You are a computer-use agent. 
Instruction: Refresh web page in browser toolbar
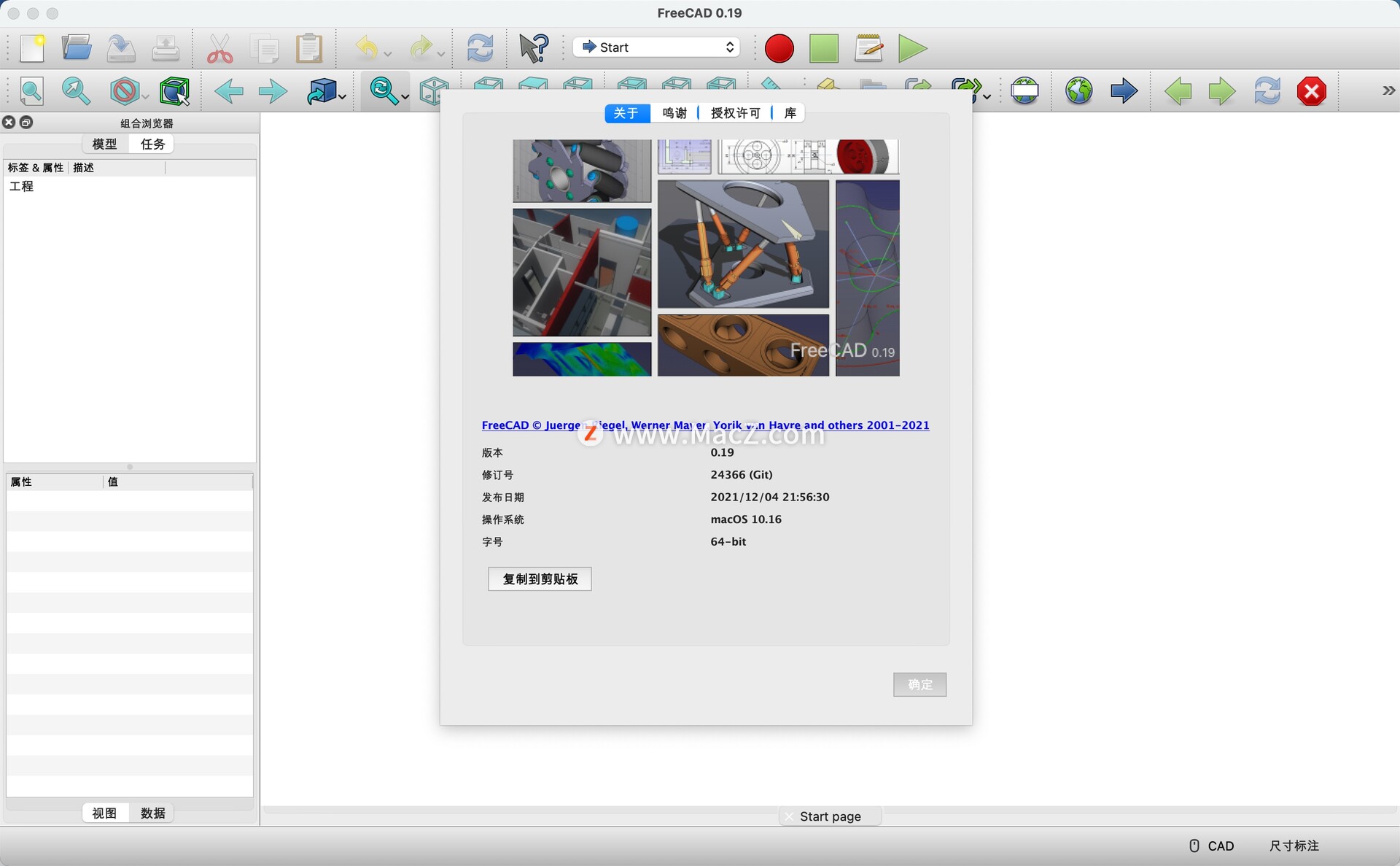pos(1267,91)
